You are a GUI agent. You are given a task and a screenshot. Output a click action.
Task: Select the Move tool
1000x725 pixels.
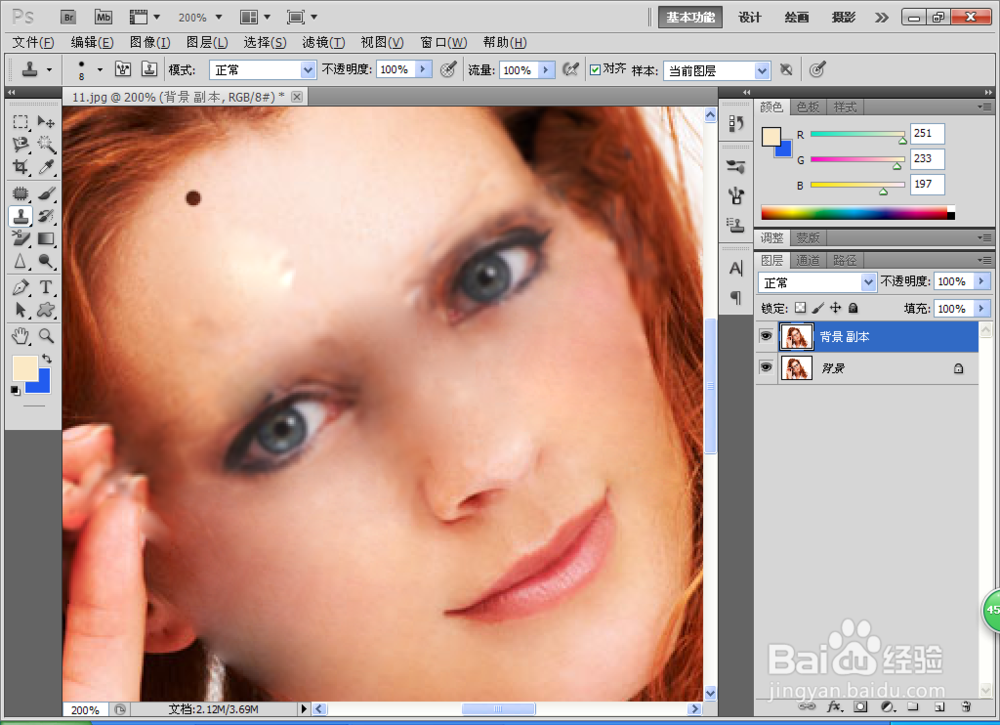click(x=45, y=121)
